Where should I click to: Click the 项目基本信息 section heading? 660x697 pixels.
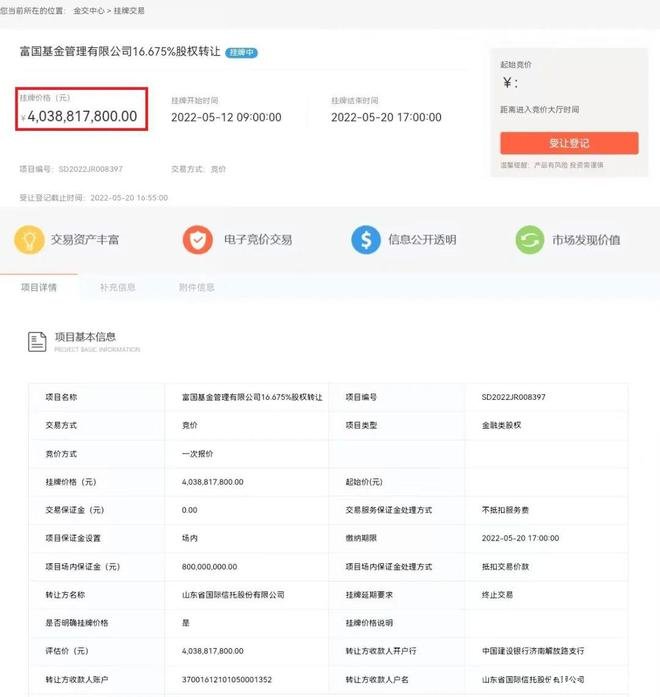[x=85, y=337]
